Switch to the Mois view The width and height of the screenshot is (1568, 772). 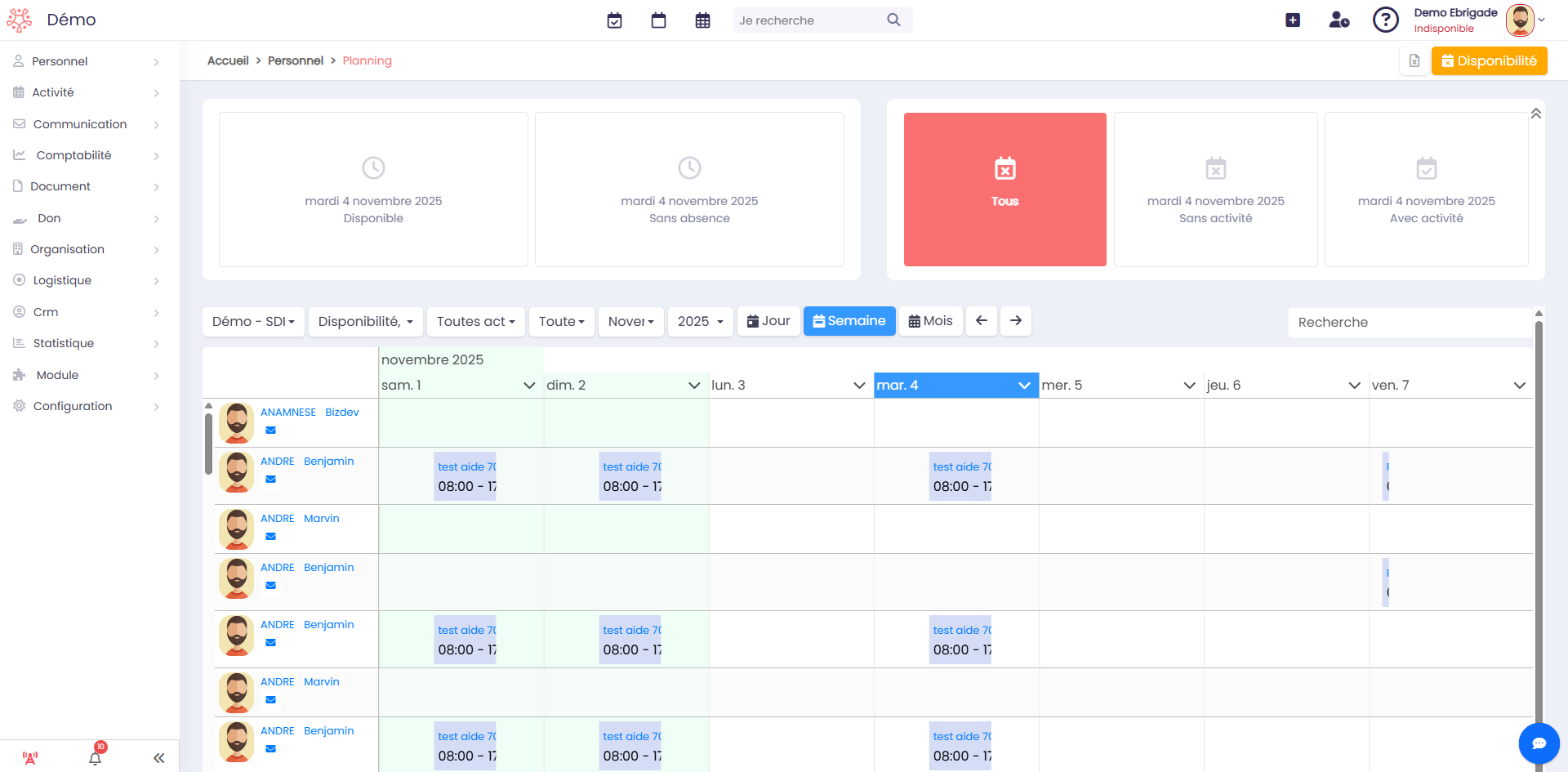click(930, 321)
